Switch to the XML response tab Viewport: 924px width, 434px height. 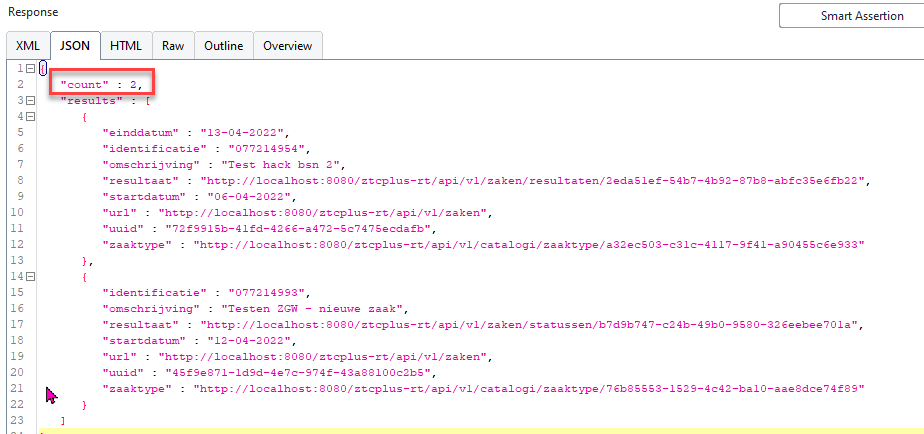(x=28, y=46)
